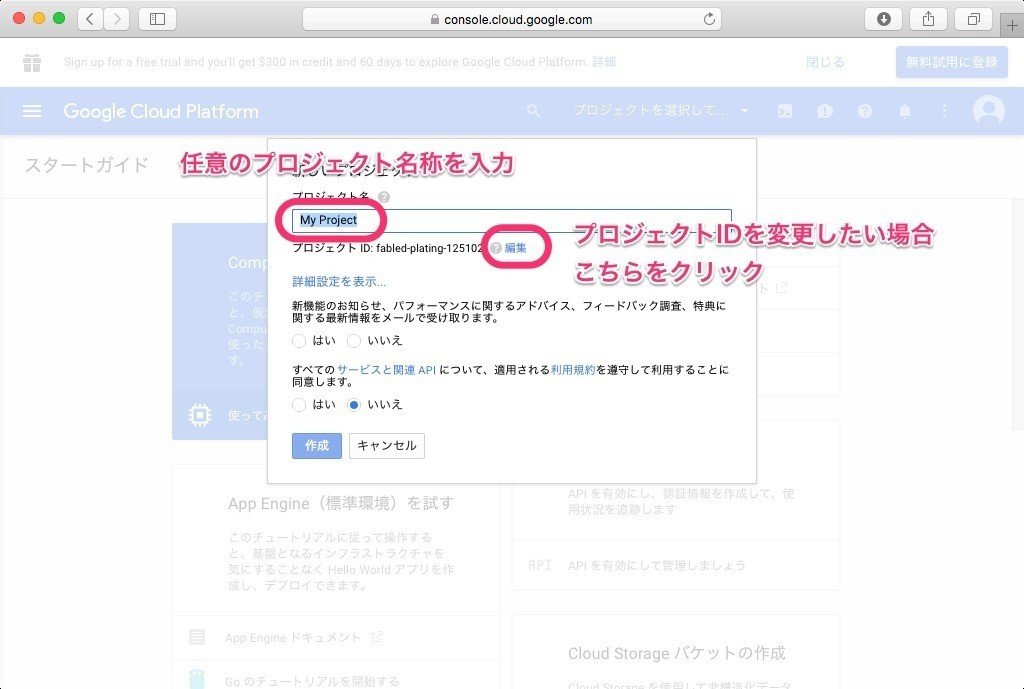This screenshot has width=1024, height=689.
Task: Open Go のチュートリアルを開始する
Action: pos(312,681)
